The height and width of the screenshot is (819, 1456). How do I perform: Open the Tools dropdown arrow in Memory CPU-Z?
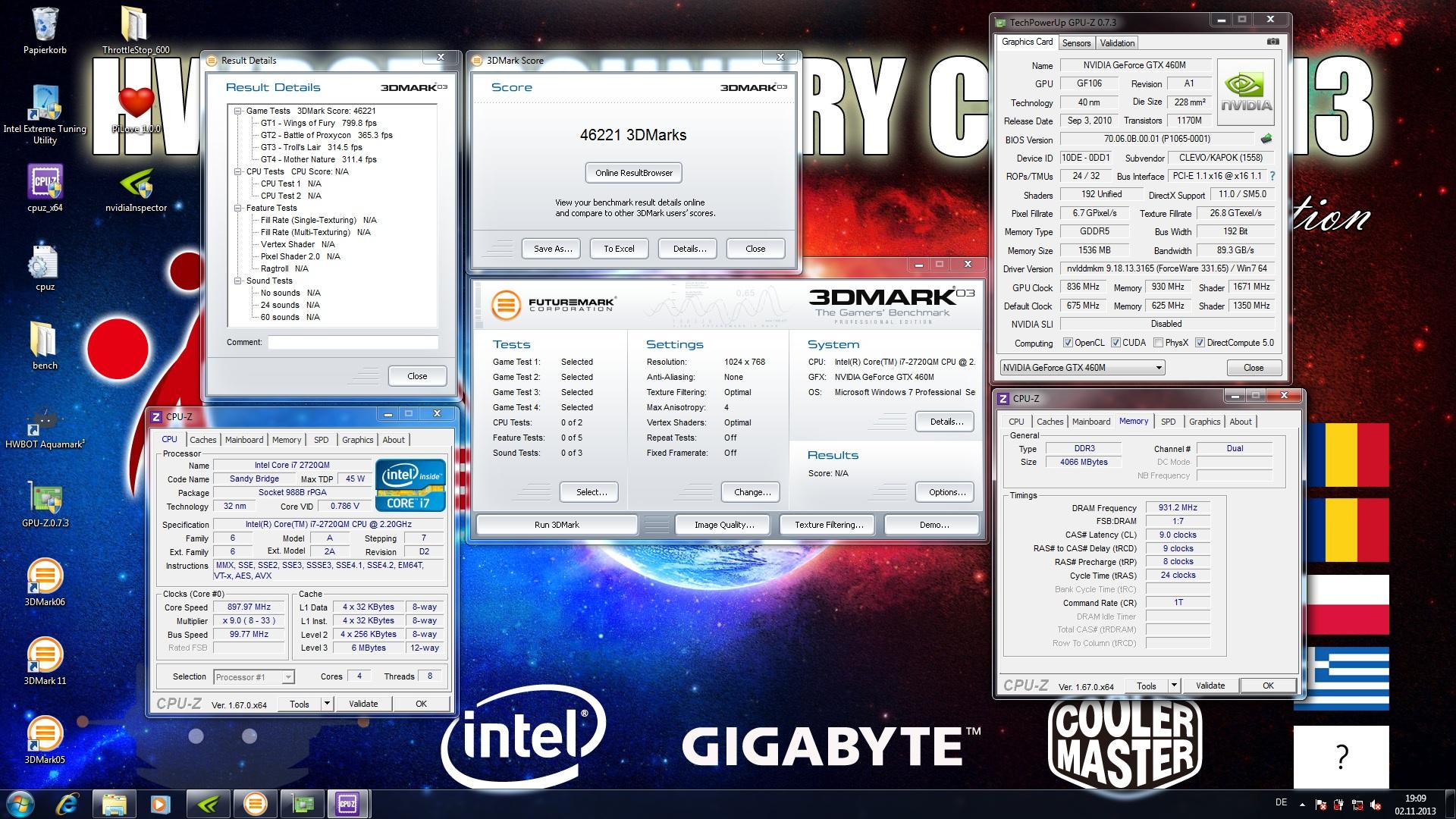pyautogui.click(x=1174, y=686)
